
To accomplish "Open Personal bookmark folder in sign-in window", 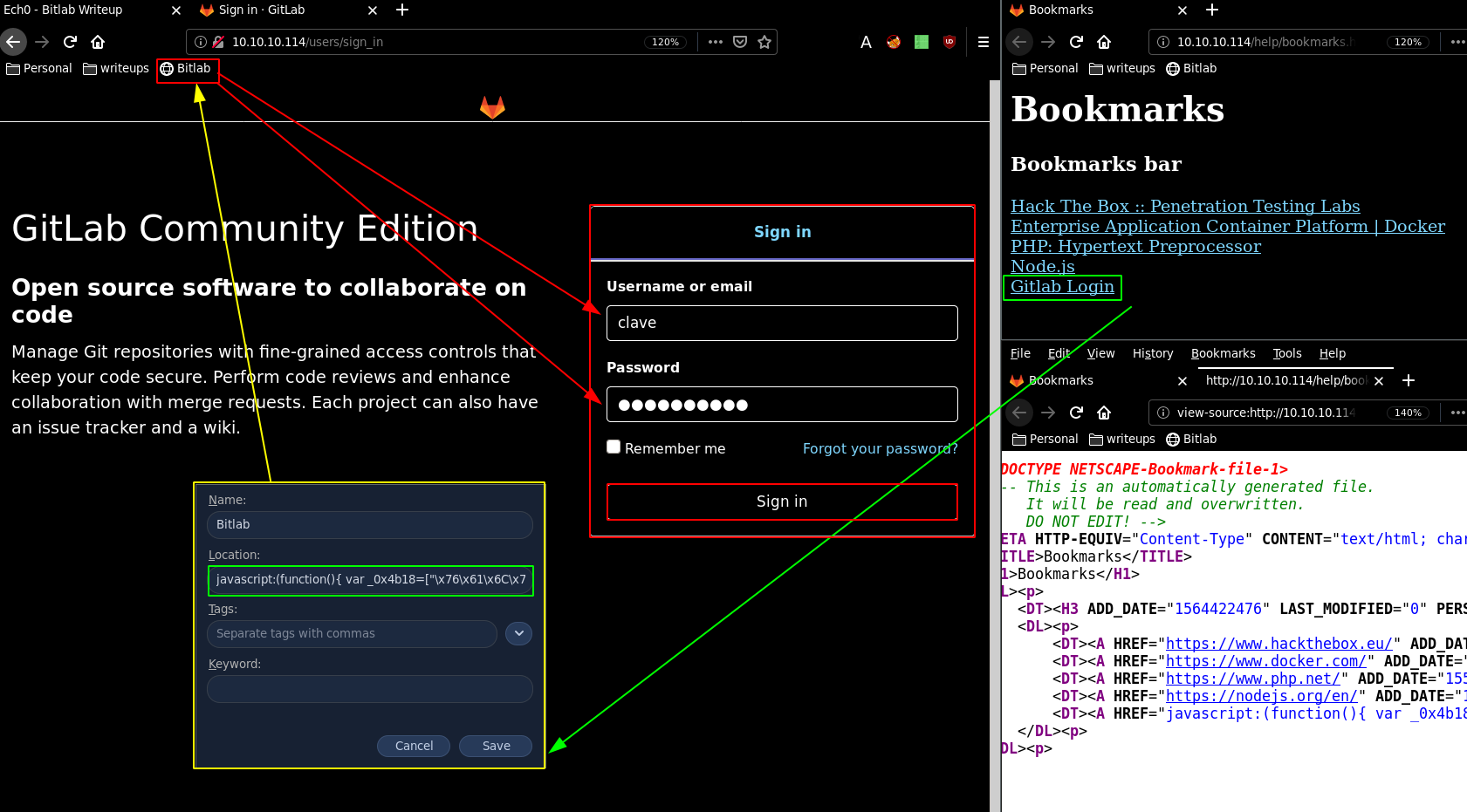I will (39, 68).
